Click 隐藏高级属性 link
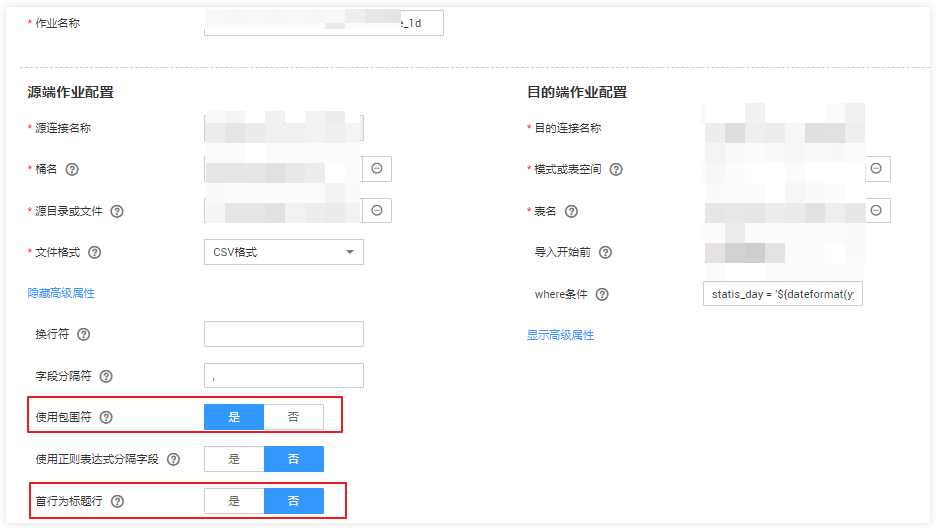 coord(61,293)
